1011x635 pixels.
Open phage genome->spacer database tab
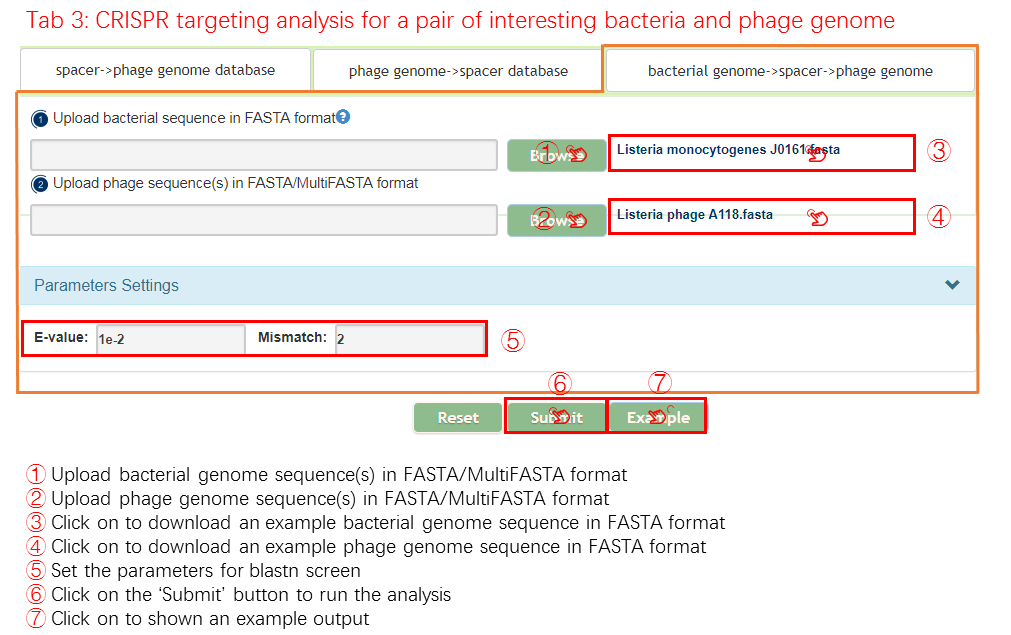pos(458,71)
